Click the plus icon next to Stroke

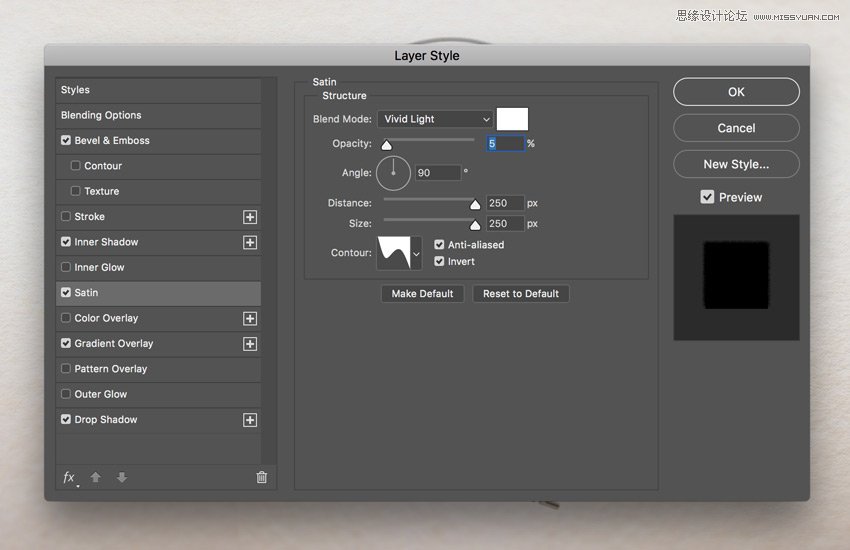(x=250, y=217)
